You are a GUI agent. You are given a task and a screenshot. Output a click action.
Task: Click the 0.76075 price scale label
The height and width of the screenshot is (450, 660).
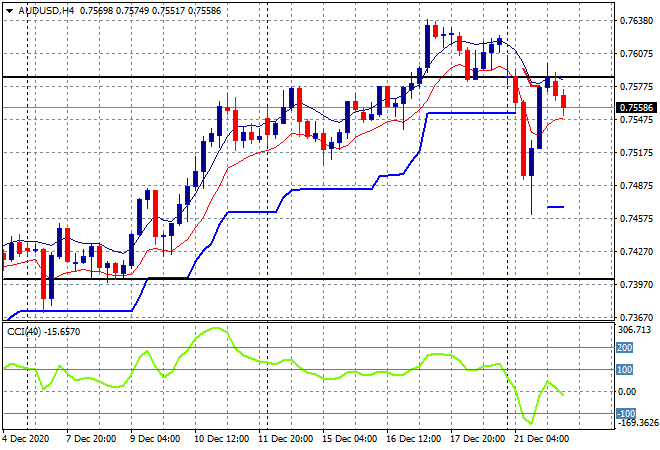(636, 53)
